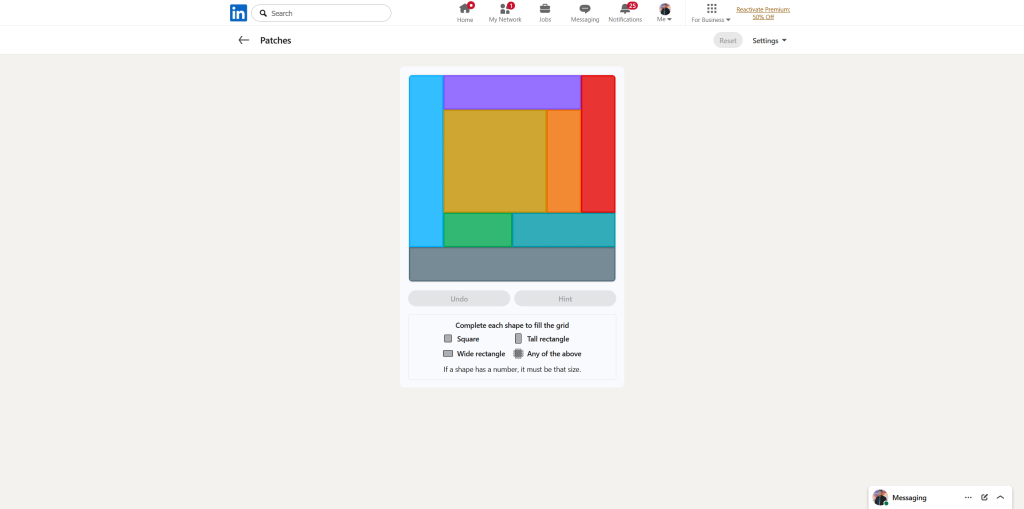1024x509 pixels.
Task: Select the light blue tall patch
Action: tap(426, 161)
